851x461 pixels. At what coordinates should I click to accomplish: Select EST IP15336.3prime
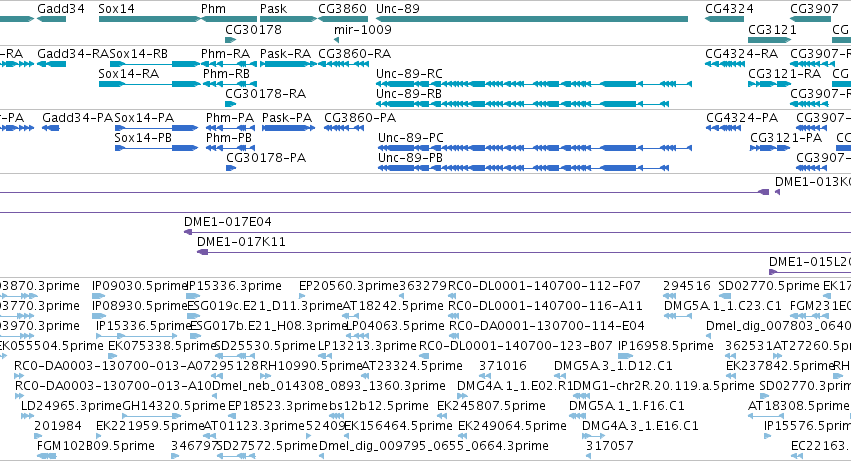[x=234, y=286]
